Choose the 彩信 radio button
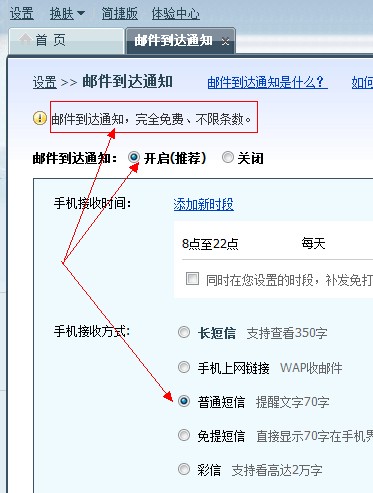This screenshot has height=493, width=373. click(184, 469)
